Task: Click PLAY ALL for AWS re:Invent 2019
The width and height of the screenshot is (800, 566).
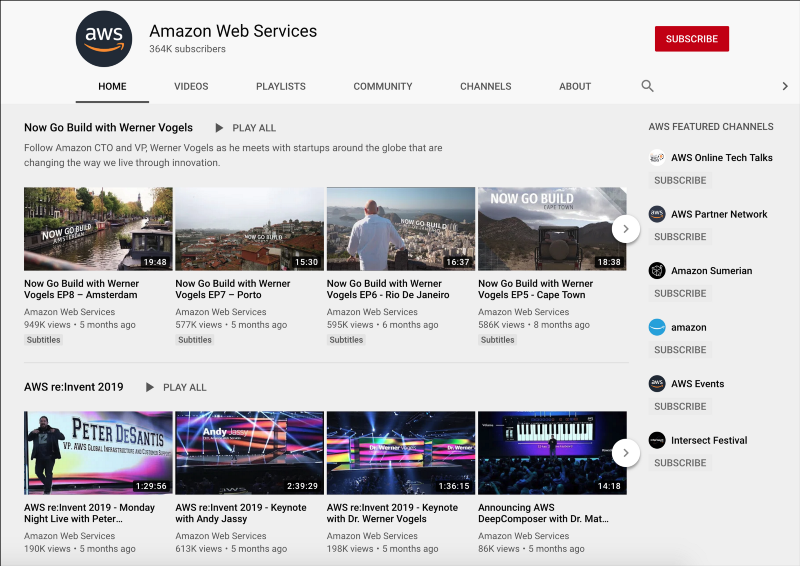Action: pyautogui.click(x=185, y=387)
